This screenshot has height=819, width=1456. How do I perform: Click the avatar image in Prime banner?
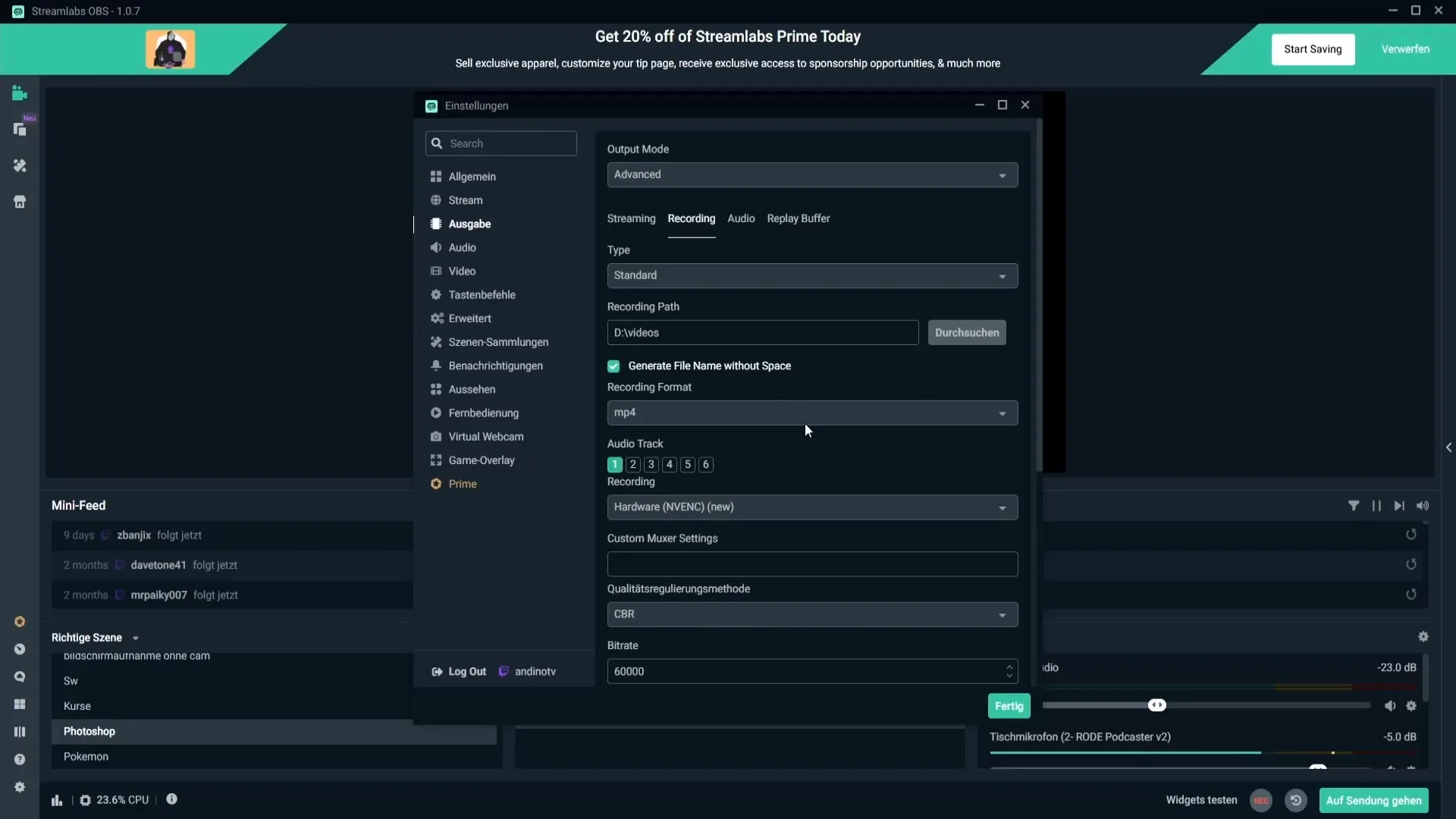pos(170,49)
